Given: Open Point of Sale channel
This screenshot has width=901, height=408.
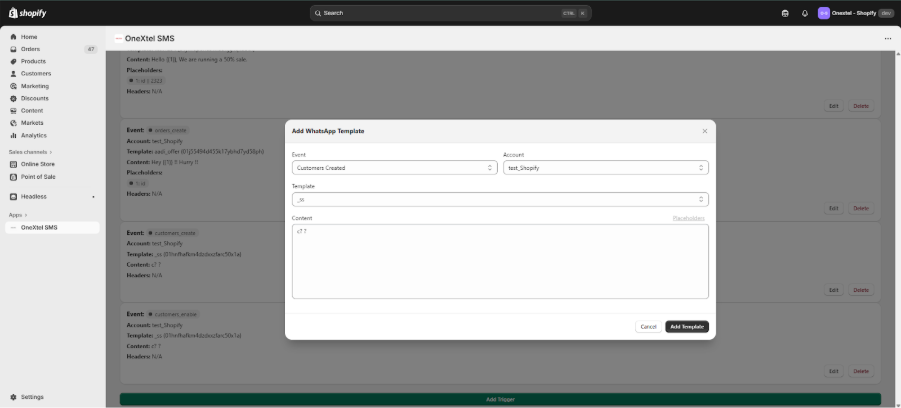Looking at the screenshot, I should (38, 176).
